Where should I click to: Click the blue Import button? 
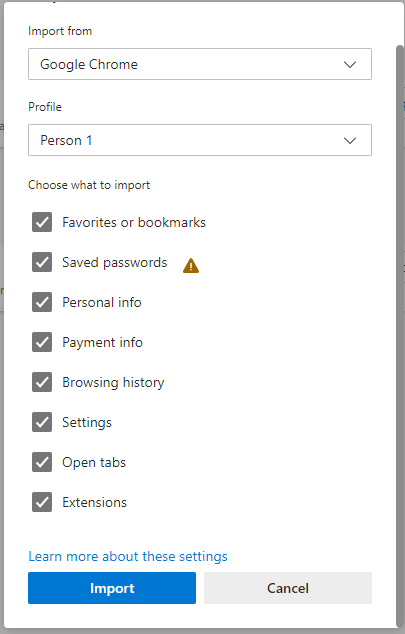click(112, 588)
